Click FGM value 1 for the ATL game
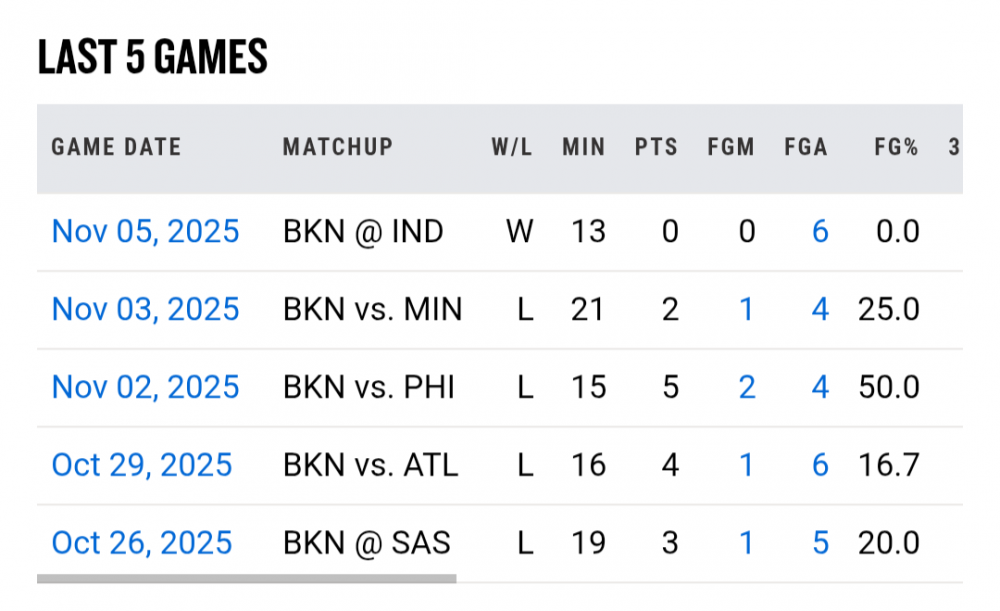The image size is (1000, 611). click(x=746, y=465)
